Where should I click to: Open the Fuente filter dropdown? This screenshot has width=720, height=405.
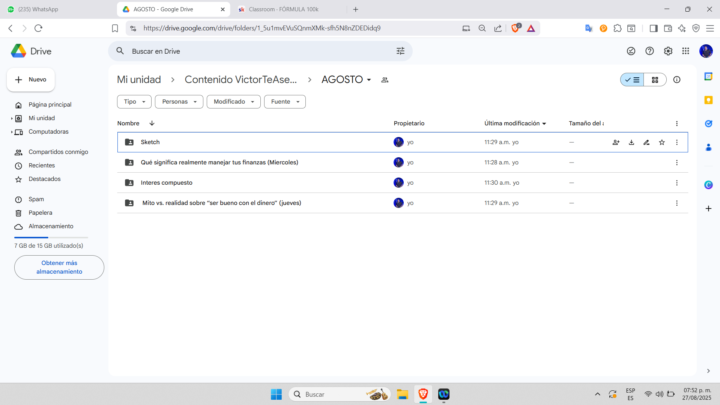pyautogui.click(x=285, y=101)
